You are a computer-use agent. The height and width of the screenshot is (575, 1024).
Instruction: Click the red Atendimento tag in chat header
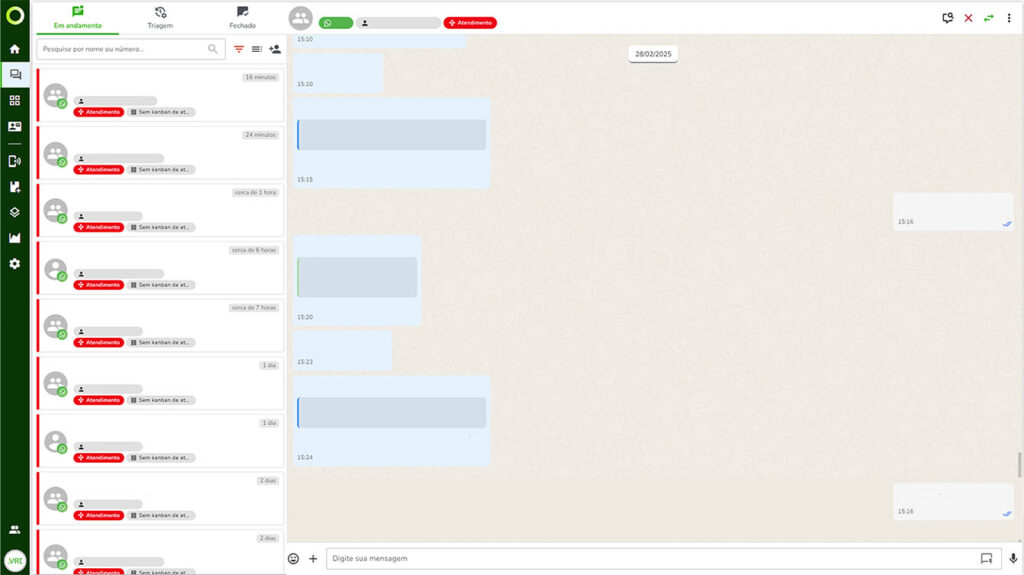pyautogui.click(x=470, y=23)
